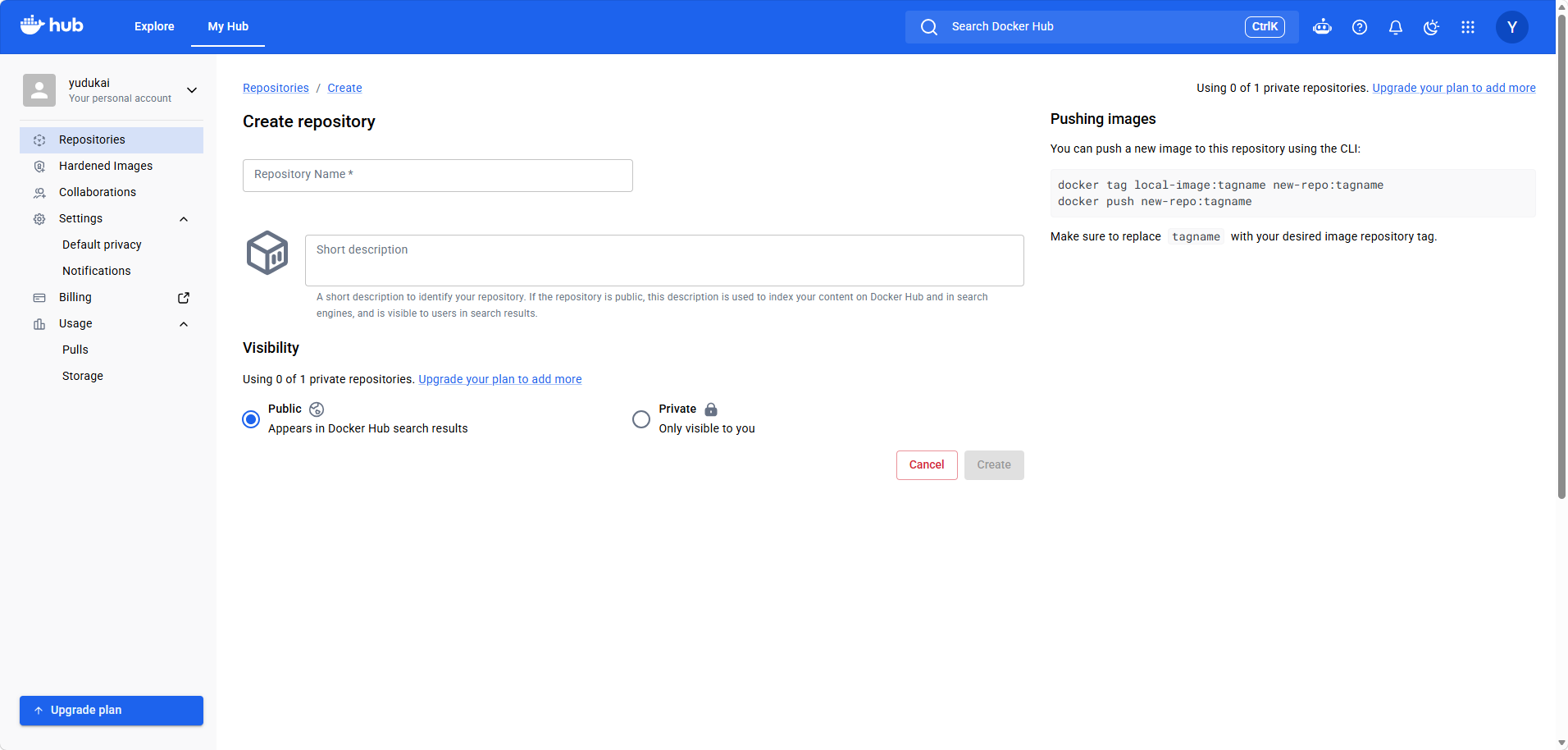The width and height of the screenshot is (1568, 750).
Task: Click the CtrlK shortcut badge
Action: click(x=1265, y=27)
